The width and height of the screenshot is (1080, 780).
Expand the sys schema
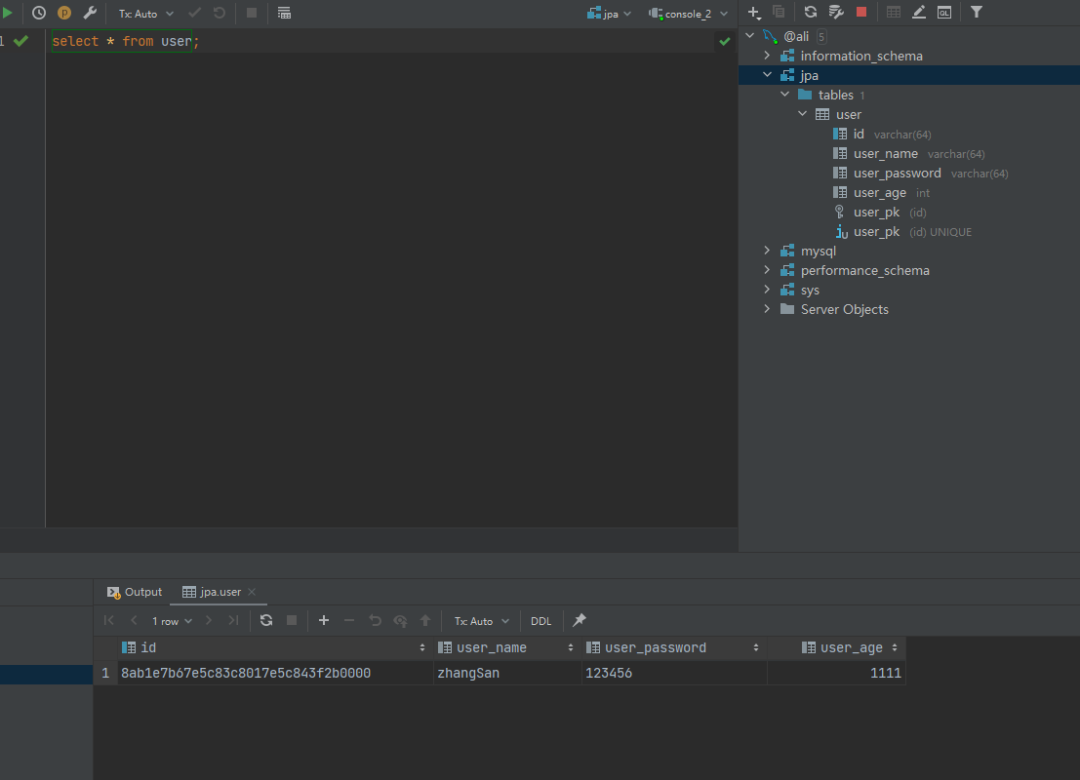[x=767, y=289]
